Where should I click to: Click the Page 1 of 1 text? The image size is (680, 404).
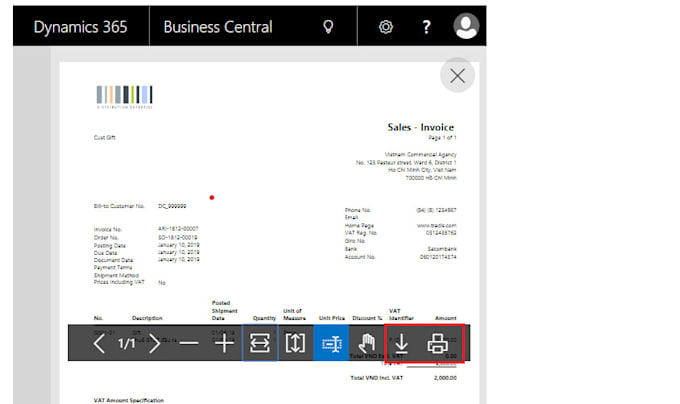pyautogui.click(x=442, y=137)
